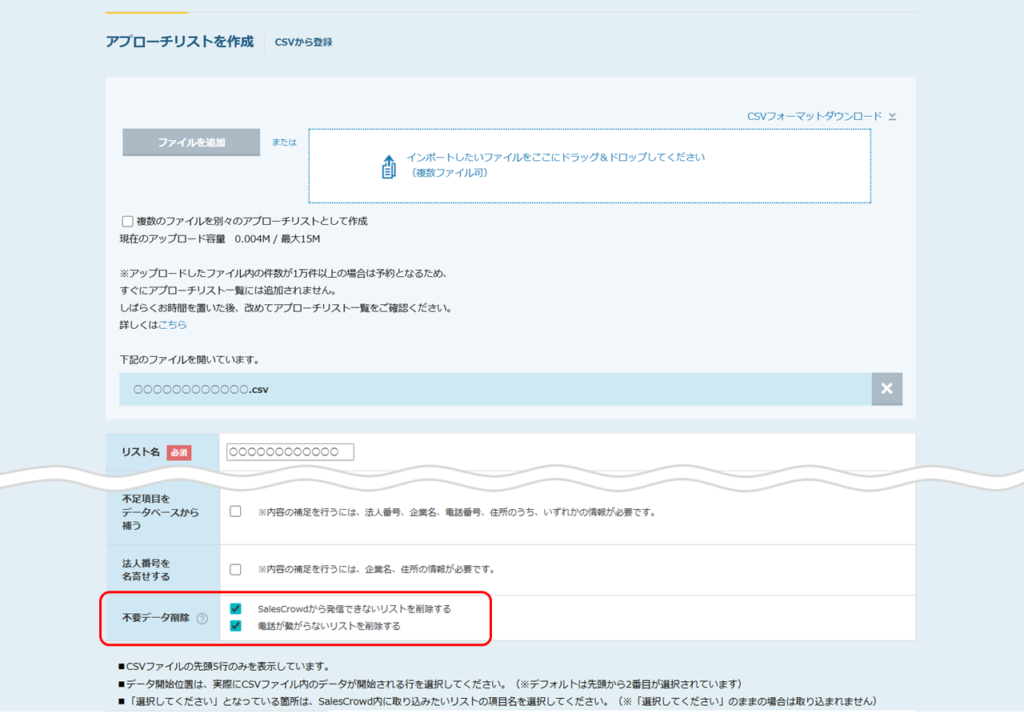The height and width of the screenshot is (714, 1024).
Task: Select the アプローチリストを作成 heading tab
Action: pyautogui.click(x=179, y=42)
